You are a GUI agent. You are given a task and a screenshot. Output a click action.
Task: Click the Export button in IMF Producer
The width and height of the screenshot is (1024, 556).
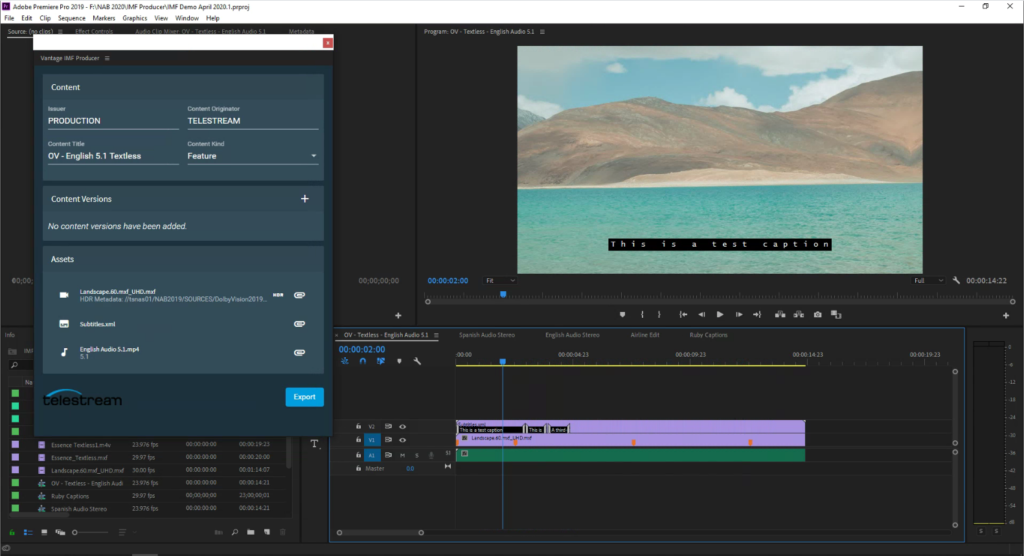pyautogui.click(x=304, y=397)
